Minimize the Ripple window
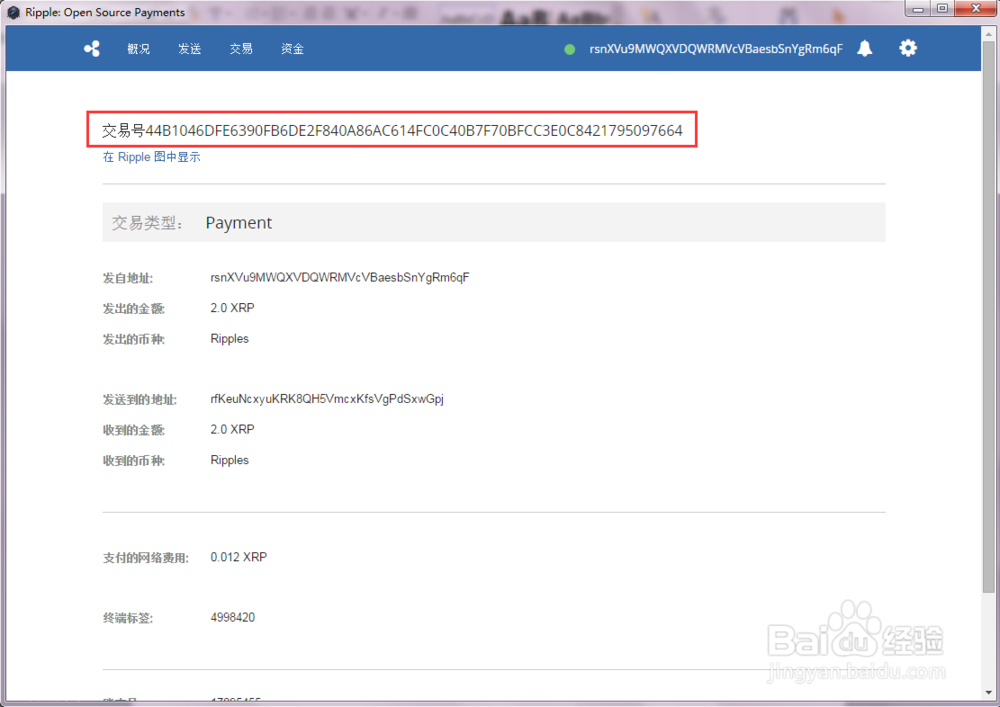This screenshot has height=707, width=1000. [918, 9]
